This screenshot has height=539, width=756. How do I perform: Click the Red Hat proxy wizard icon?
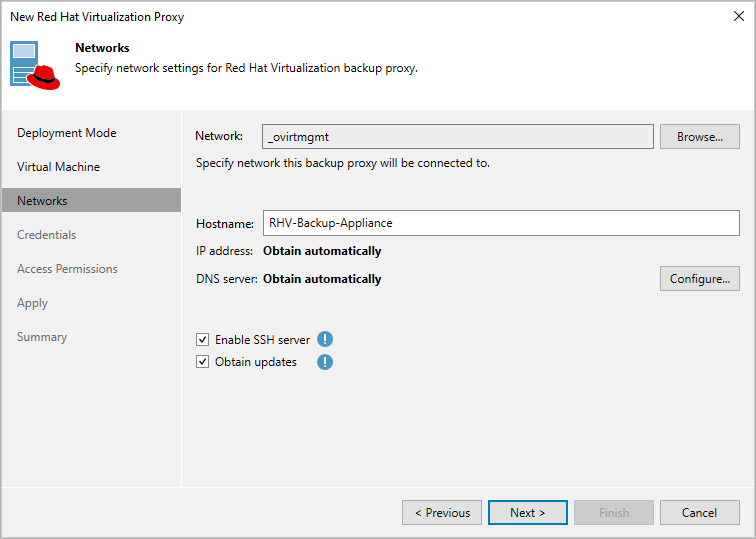[x=35, y=65]
